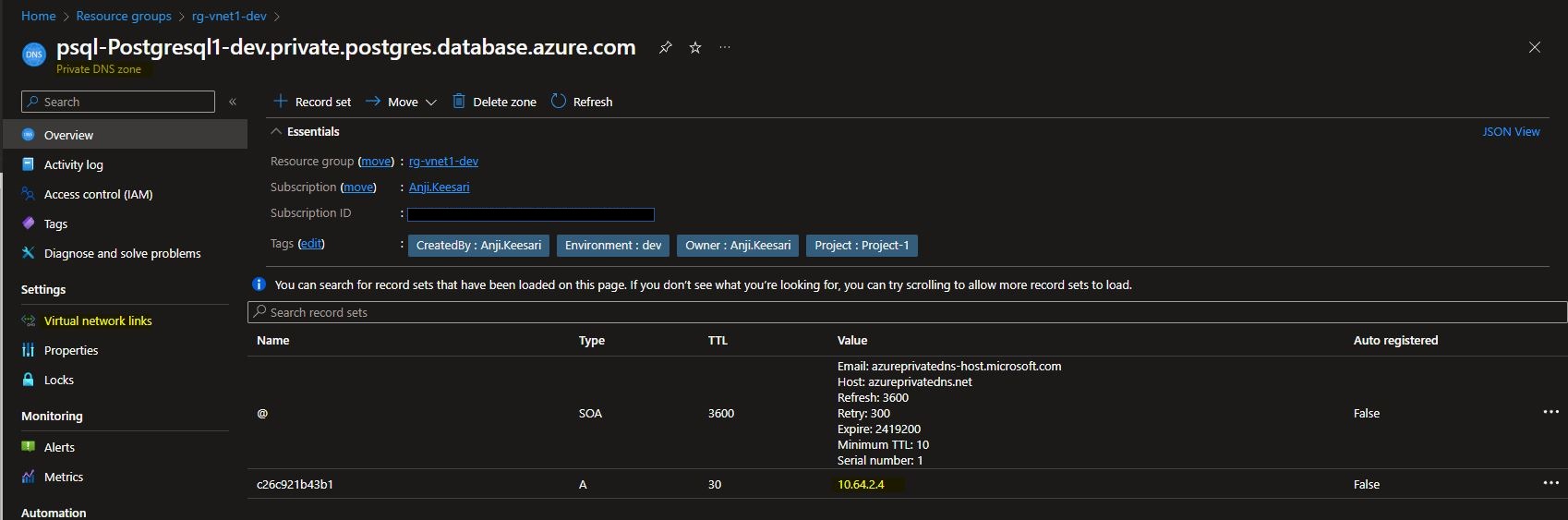Open the rg-vnet1-dev resource group link
This screenshot has height=520, width=1568.
click(443, 161)
